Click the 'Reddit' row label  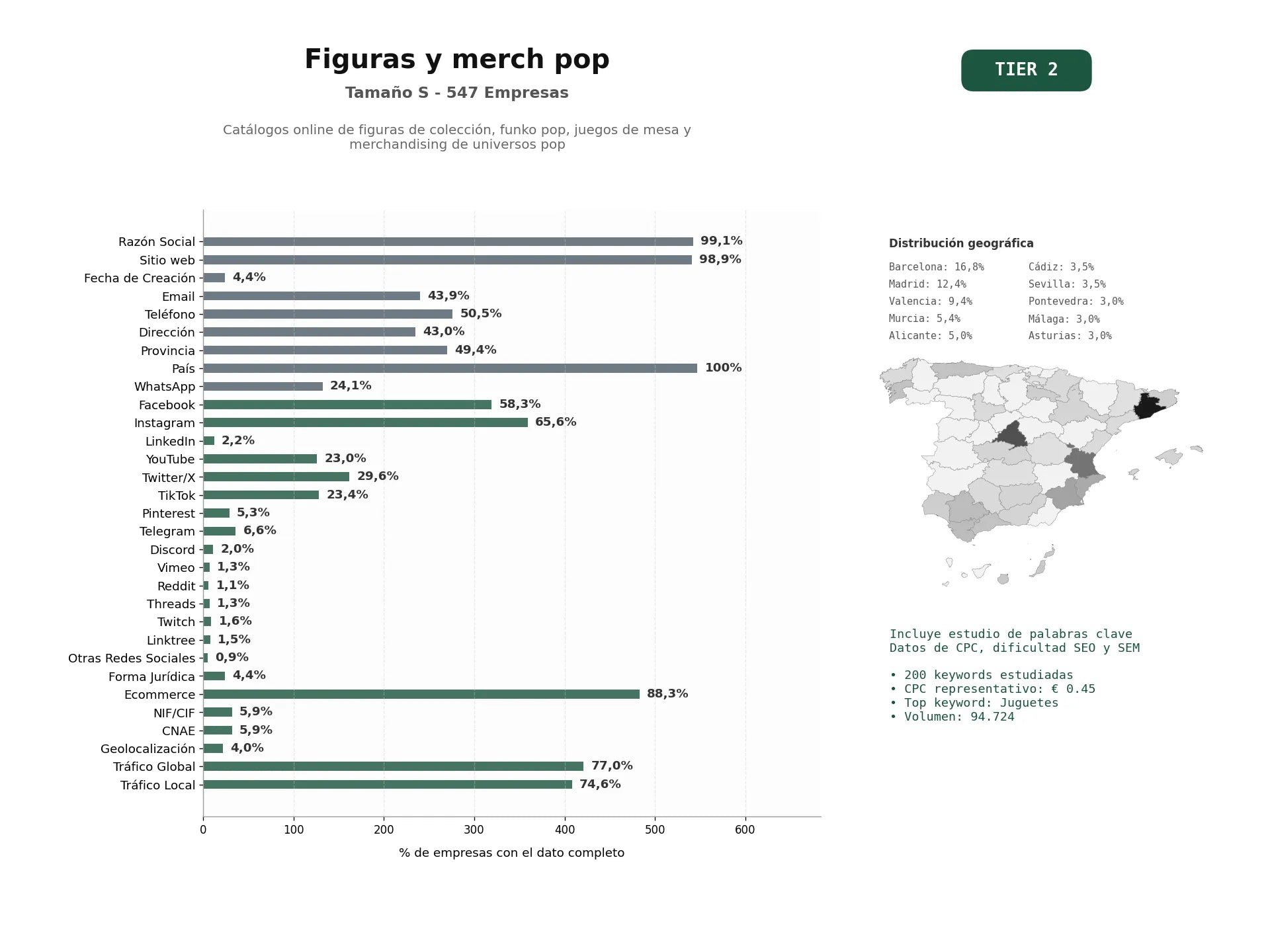click(x=176, y=586)
